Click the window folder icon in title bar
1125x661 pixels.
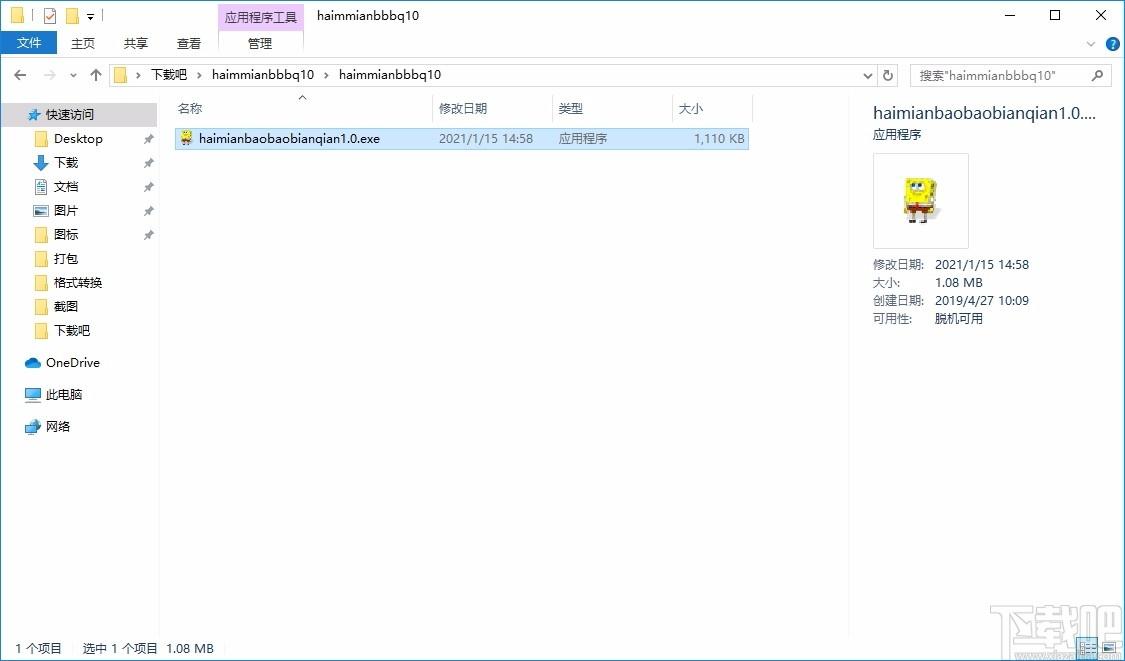click(x=17, y=15)
